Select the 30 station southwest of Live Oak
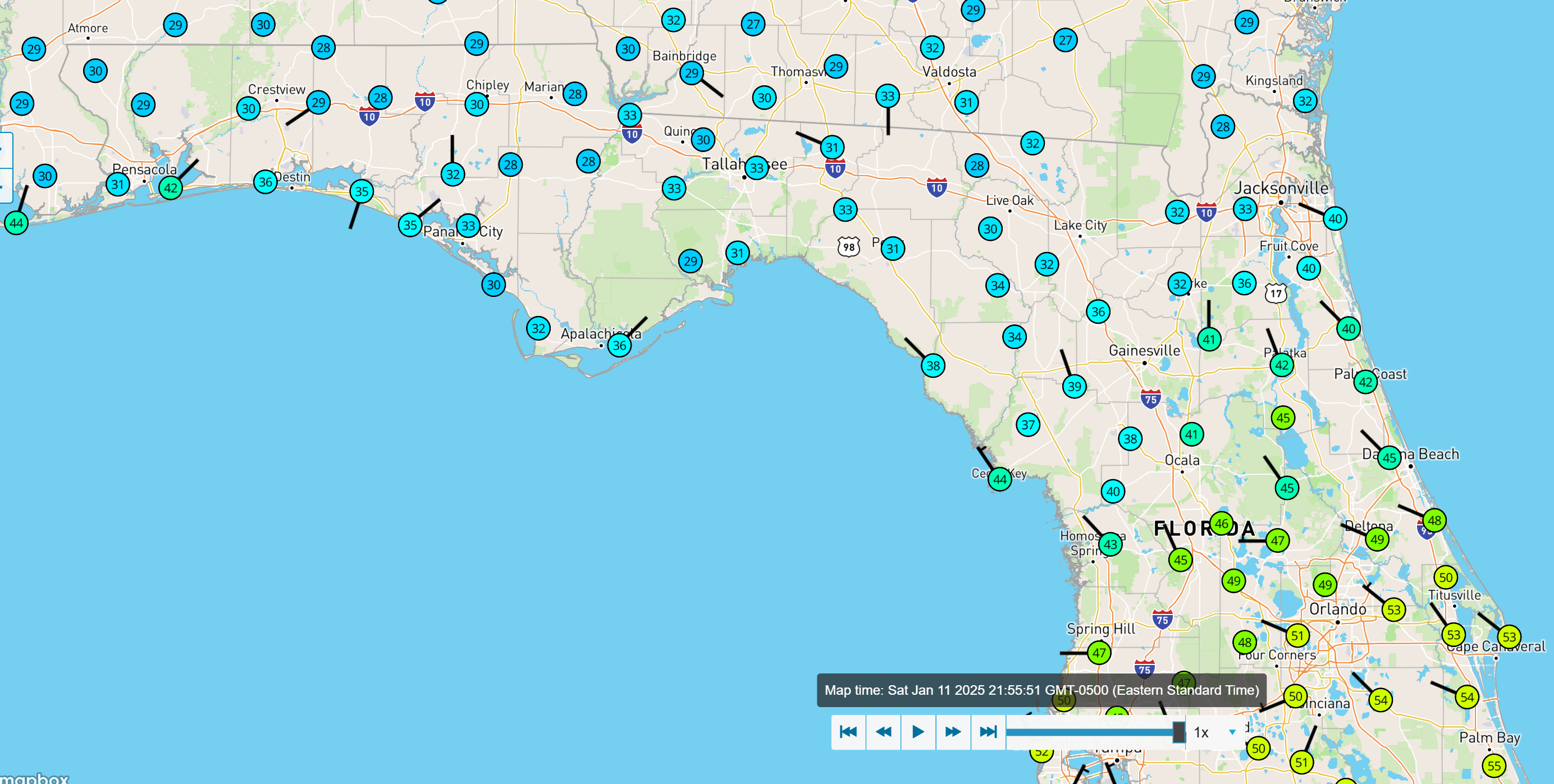Viewport: 1554px width, 784px height. pyautogui.click(x=990, y=229)
